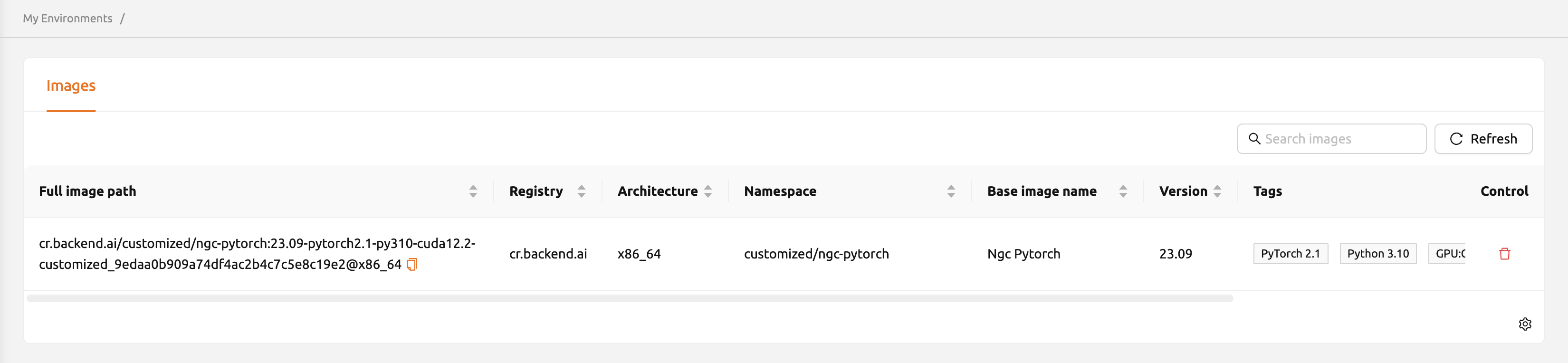Click the cr.backend.ai registry cell
This screenshot has height=363, width=1568.
[x=548, y=254]
